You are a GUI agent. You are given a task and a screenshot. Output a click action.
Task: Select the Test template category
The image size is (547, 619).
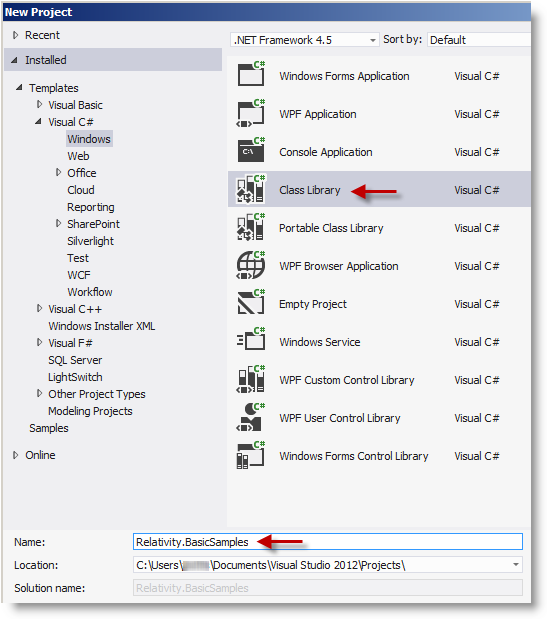pyautogui.click(x=78, y=258)
